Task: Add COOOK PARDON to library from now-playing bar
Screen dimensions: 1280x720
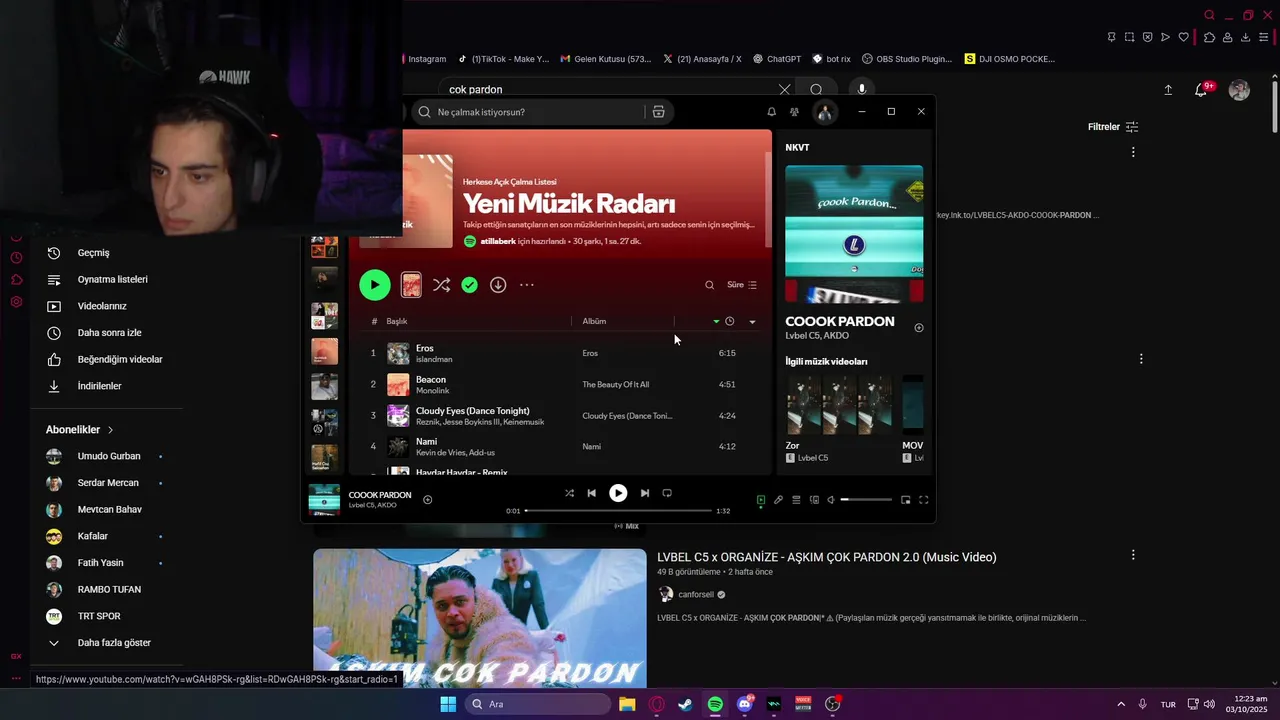Action: coord(428,499)
